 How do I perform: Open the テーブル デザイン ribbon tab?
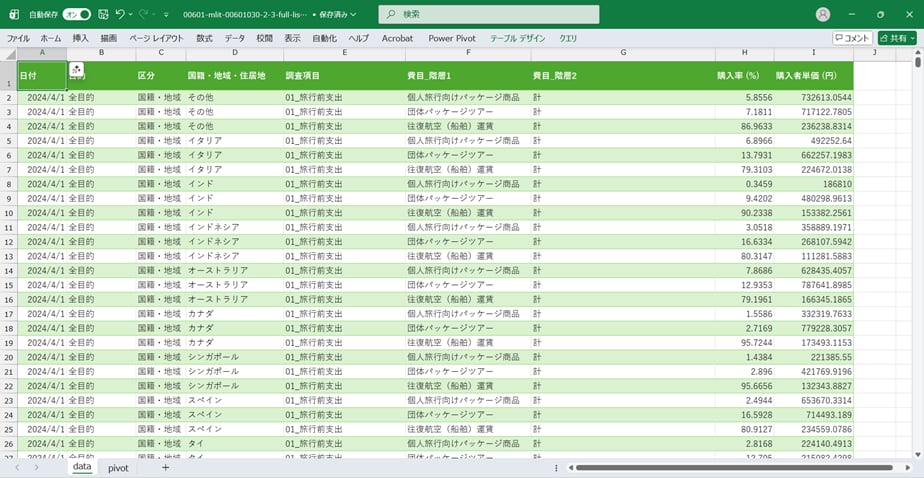pos(517,38)
